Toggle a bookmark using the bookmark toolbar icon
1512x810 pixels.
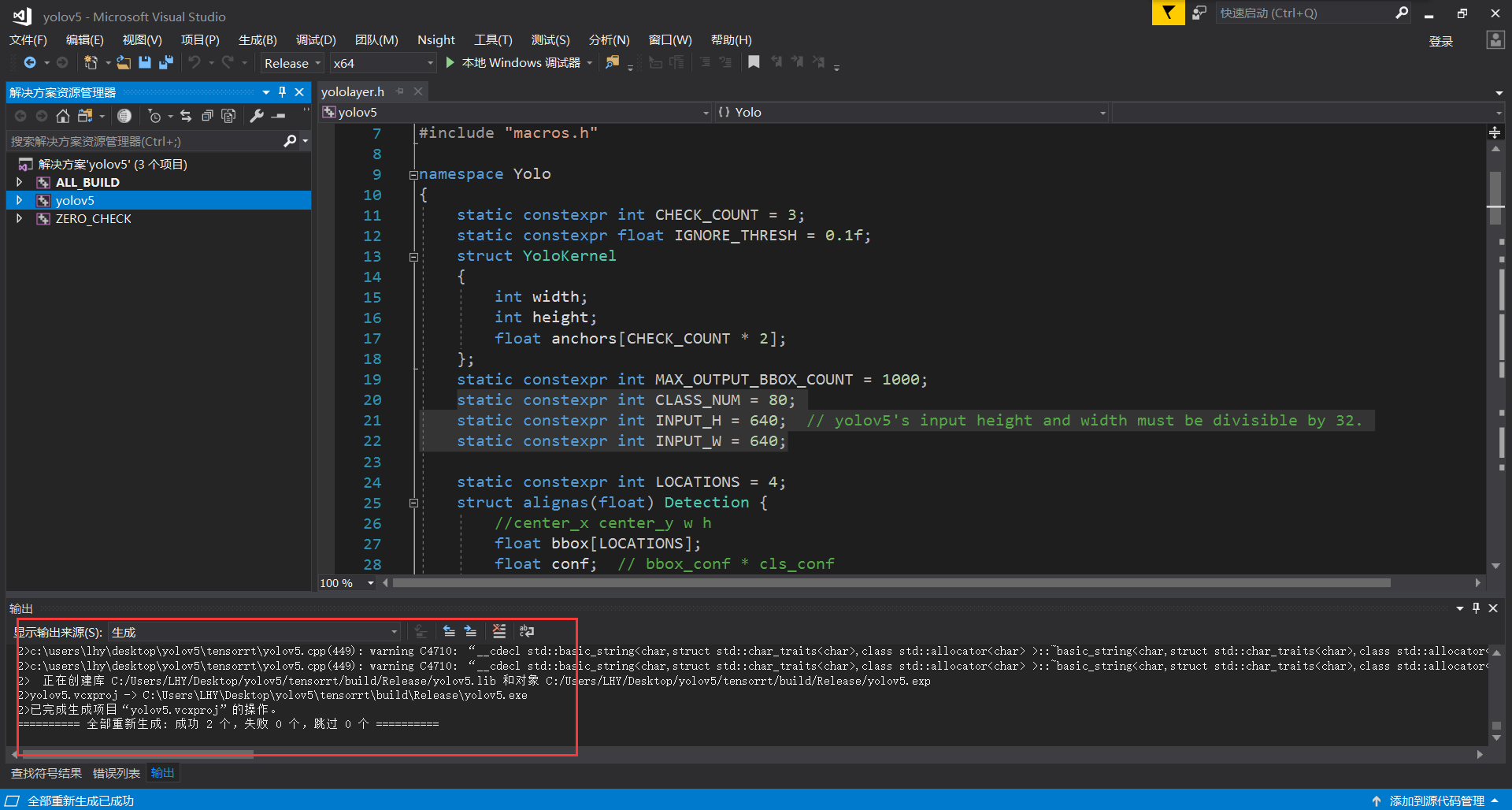754,62
